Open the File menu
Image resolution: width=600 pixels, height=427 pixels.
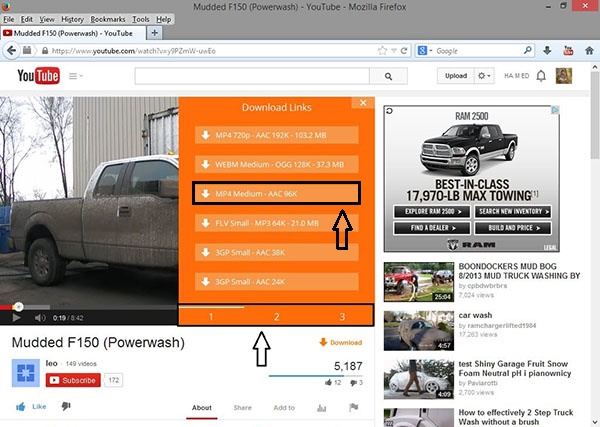[8, 19]
